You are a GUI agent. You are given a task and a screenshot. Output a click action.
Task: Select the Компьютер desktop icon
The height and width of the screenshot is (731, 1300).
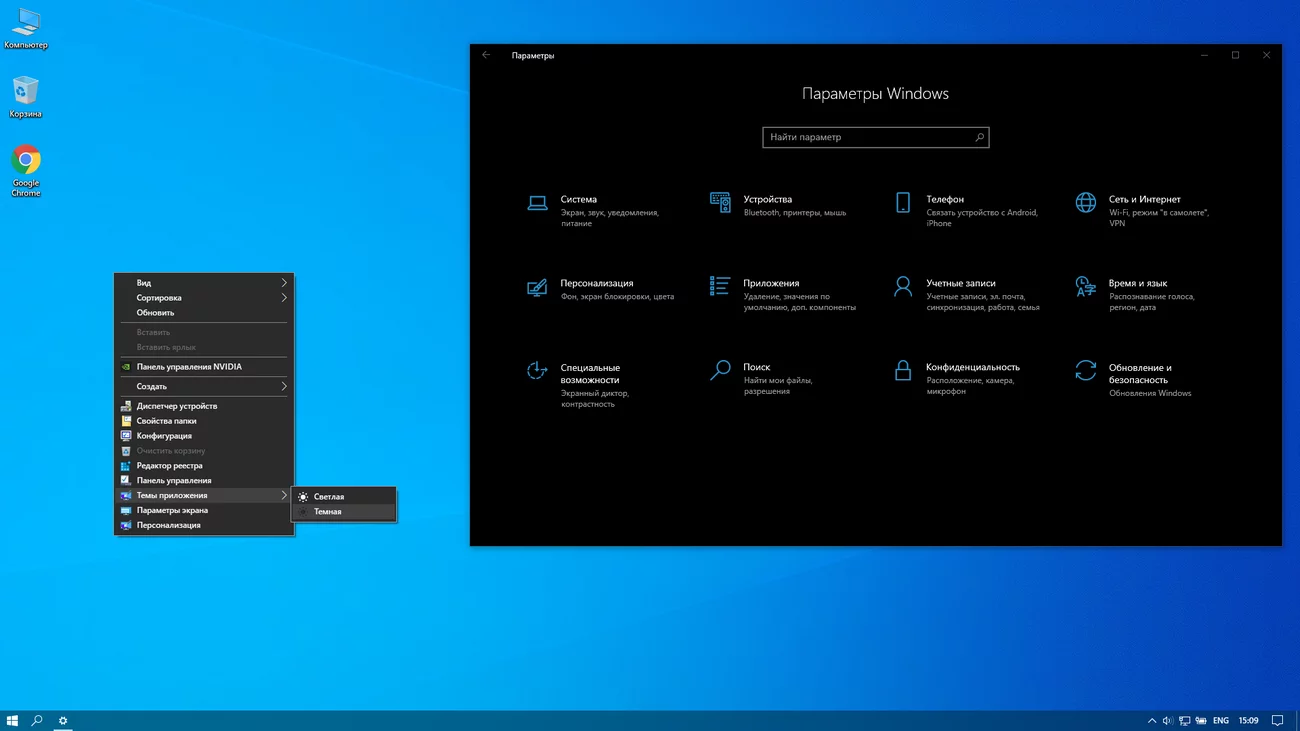(x=26, y=29)
